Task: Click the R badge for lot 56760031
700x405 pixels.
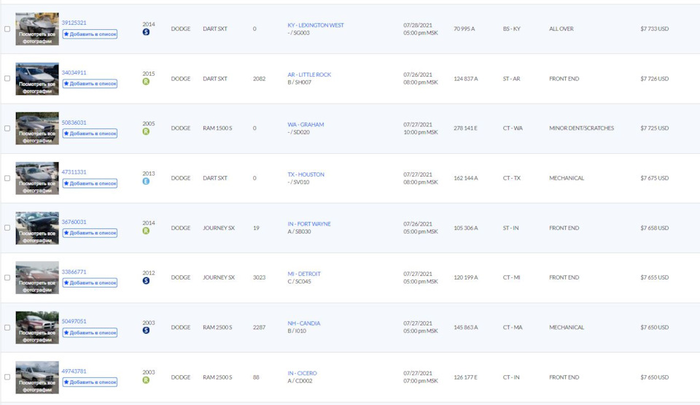Action: click(x=146, y=231)
